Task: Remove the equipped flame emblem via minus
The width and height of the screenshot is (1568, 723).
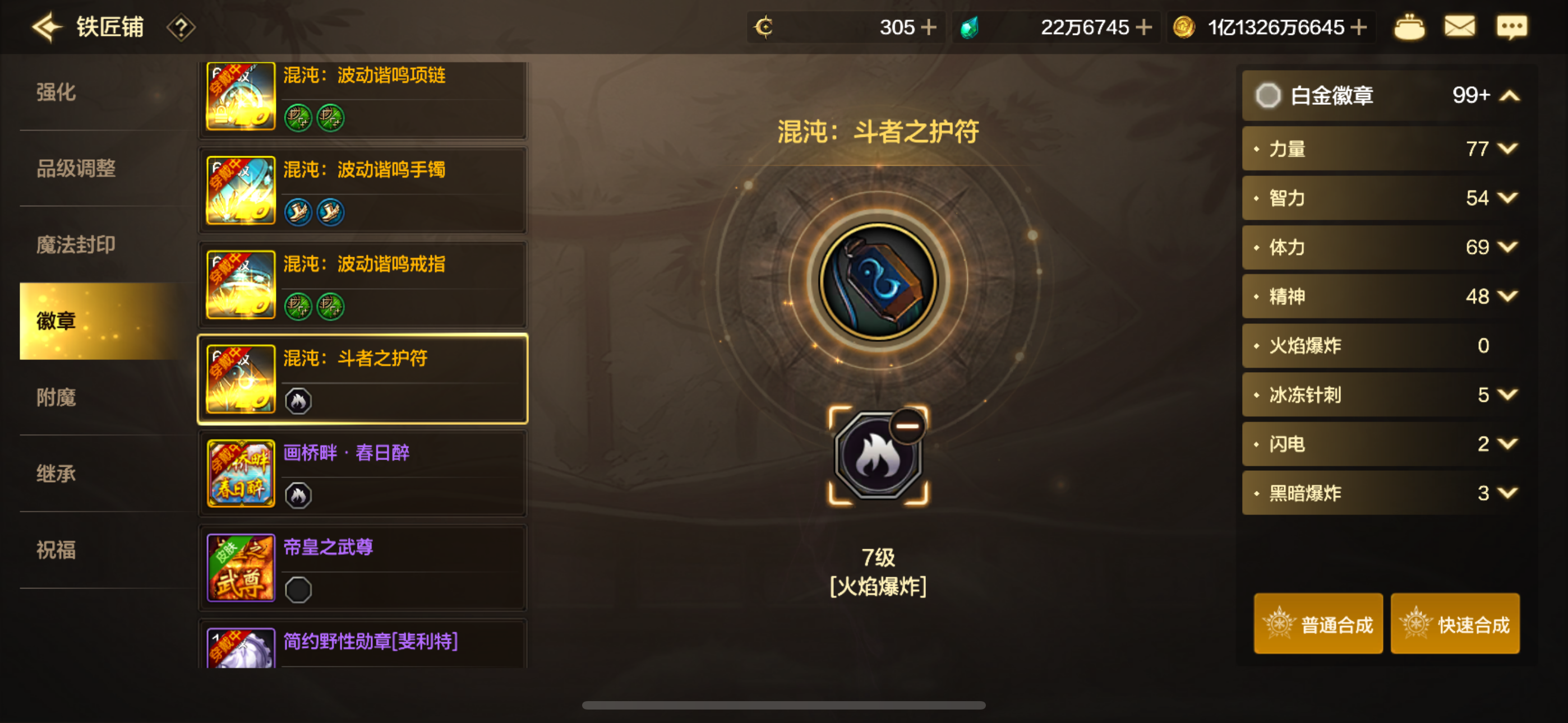Action: click(907, 426)
